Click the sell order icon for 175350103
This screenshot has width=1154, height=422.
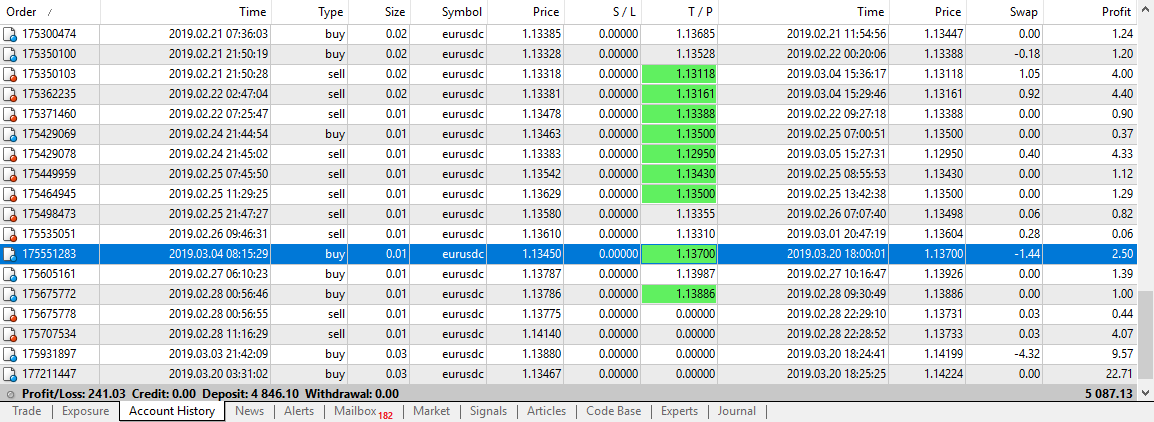[x=10, y=74]
